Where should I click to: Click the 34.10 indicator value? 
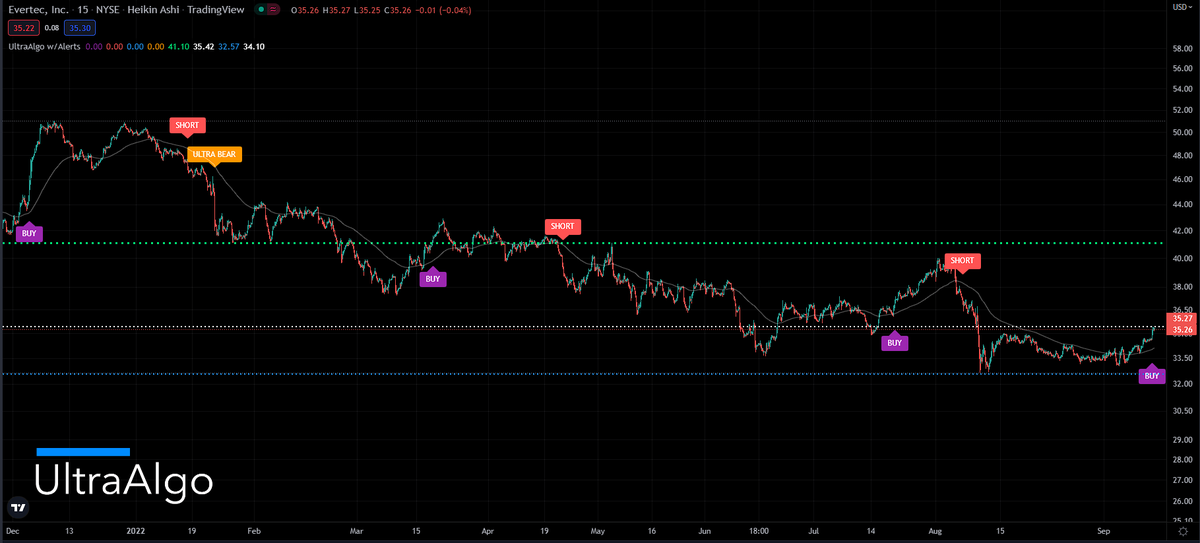[256, 46]
